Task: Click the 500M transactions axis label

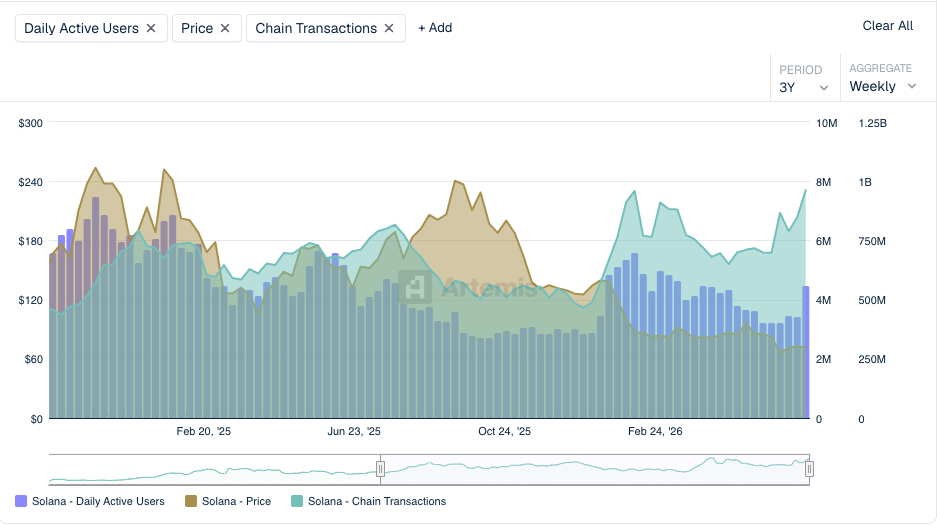Action: point(872,300)
